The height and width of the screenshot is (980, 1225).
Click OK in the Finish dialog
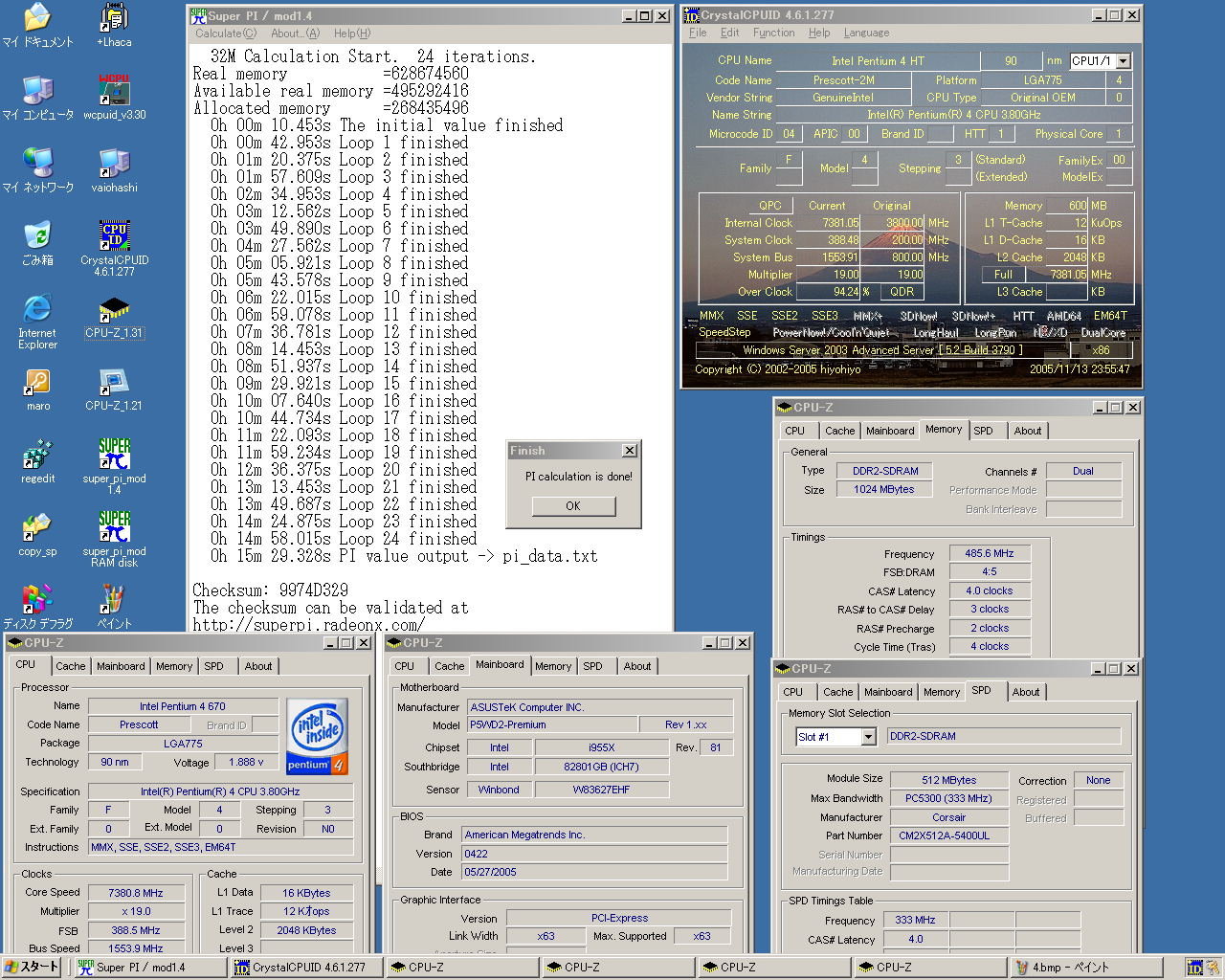click(573, 506)
